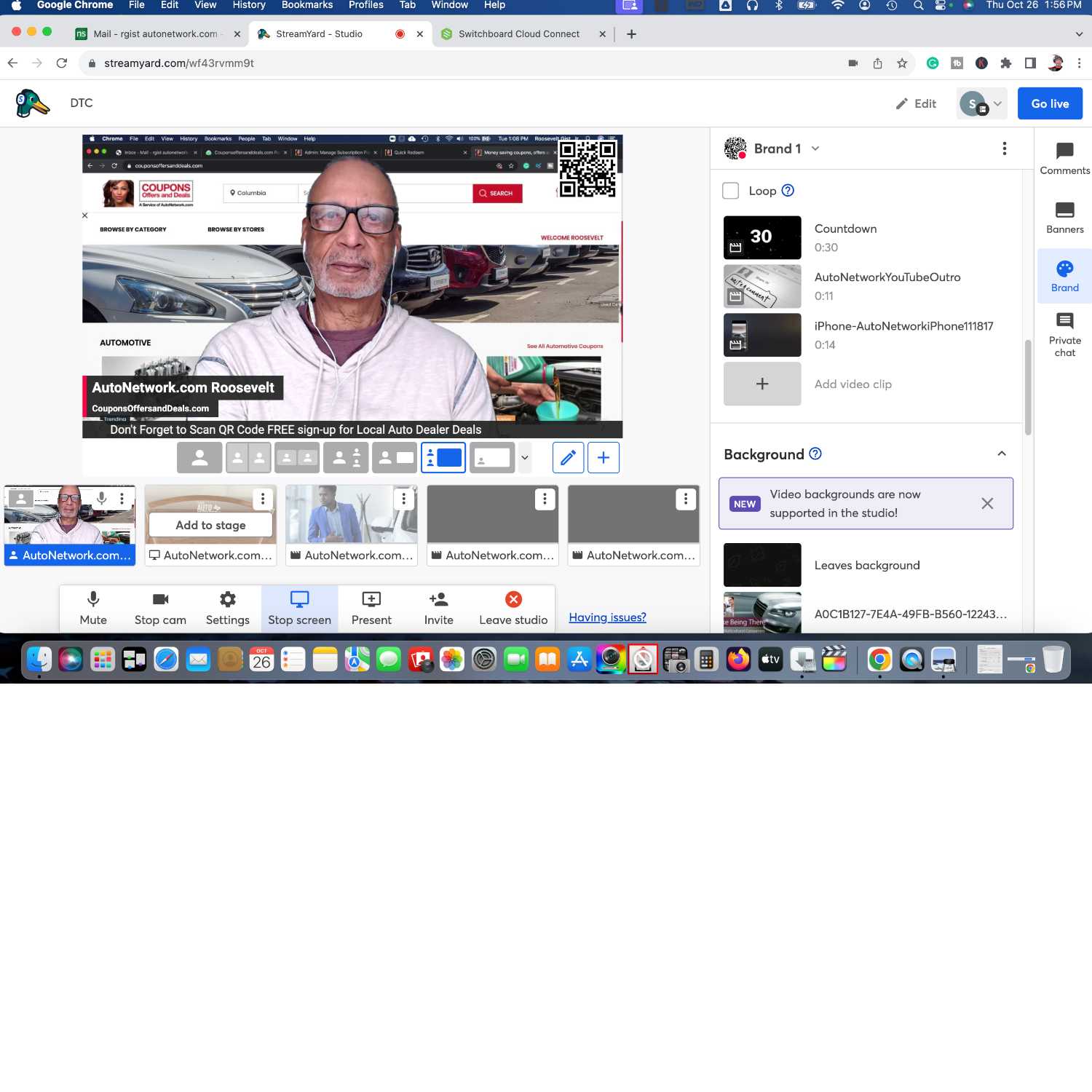Dismiss the video backgrounds notice
Viewport: 1092px width, 1092px height.
pos(987,503)
